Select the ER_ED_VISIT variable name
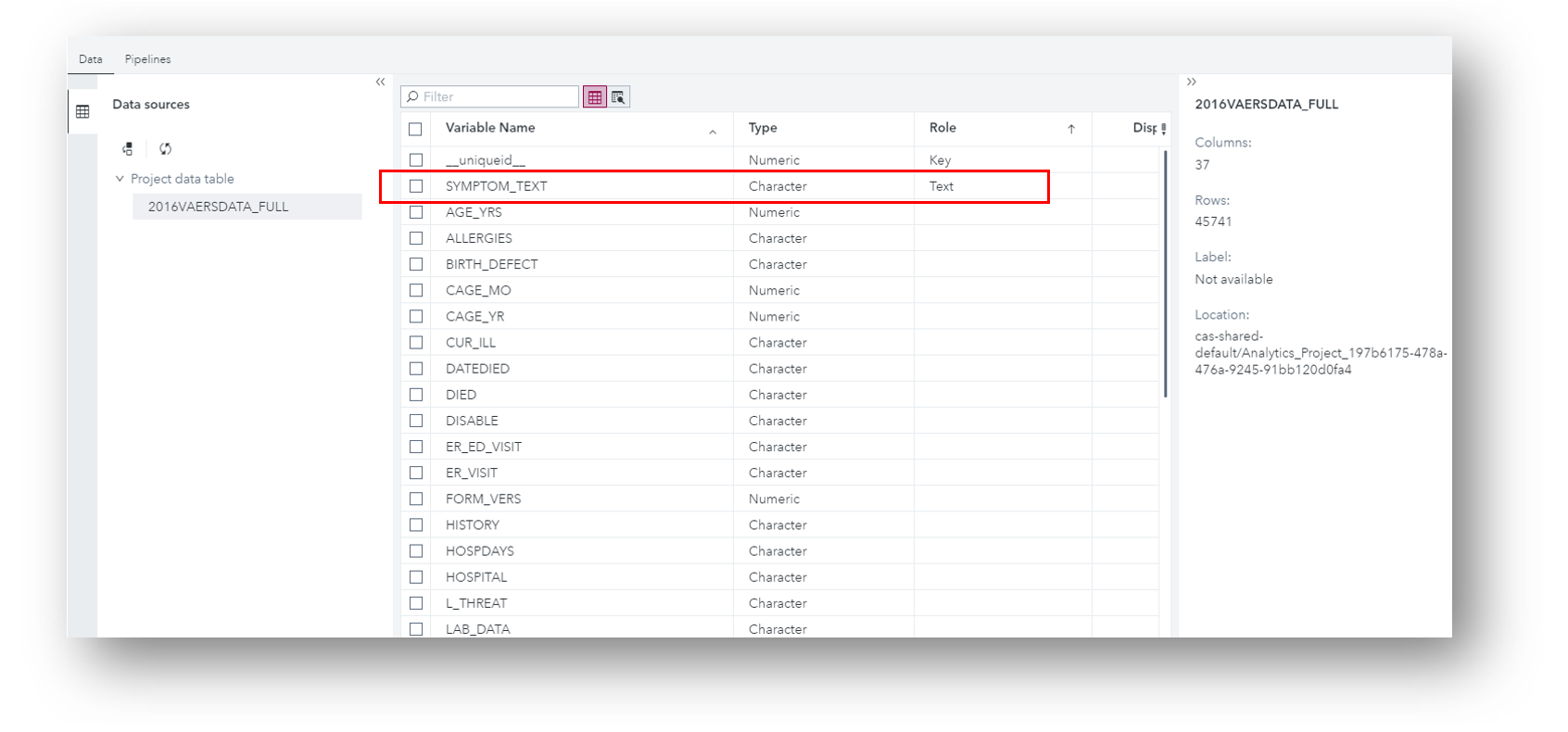Viewport: 1568px width, 732px height. pyautogui.click(x=484, y=447)
